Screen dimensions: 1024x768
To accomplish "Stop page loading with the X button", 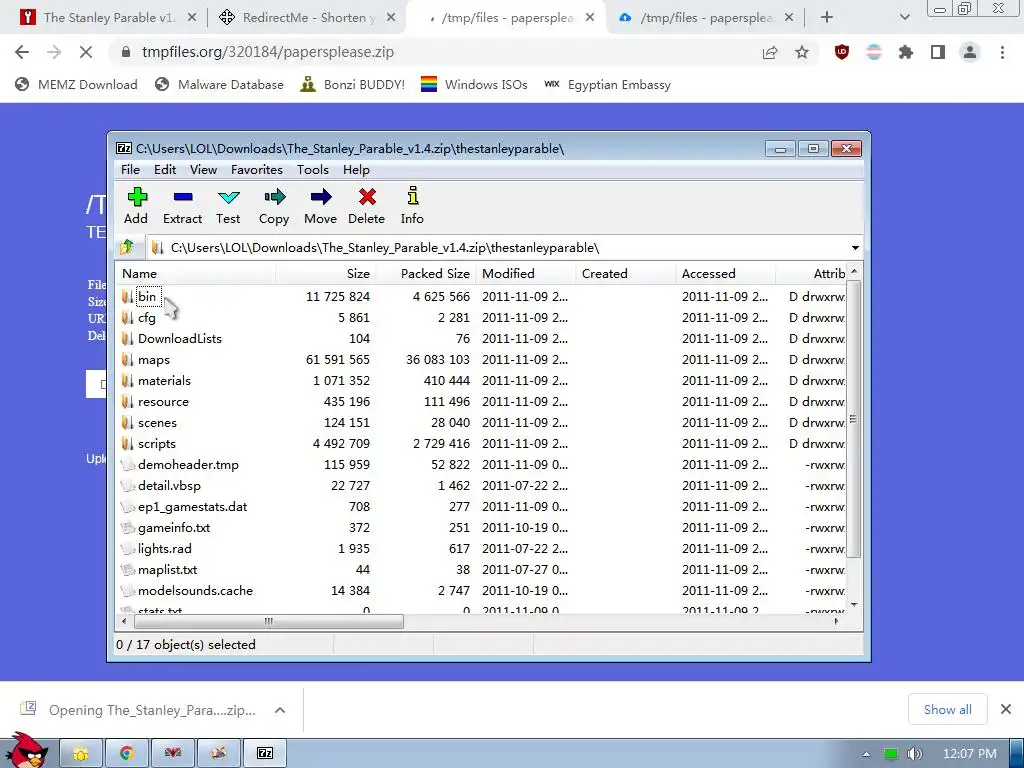I will point(86,52).
